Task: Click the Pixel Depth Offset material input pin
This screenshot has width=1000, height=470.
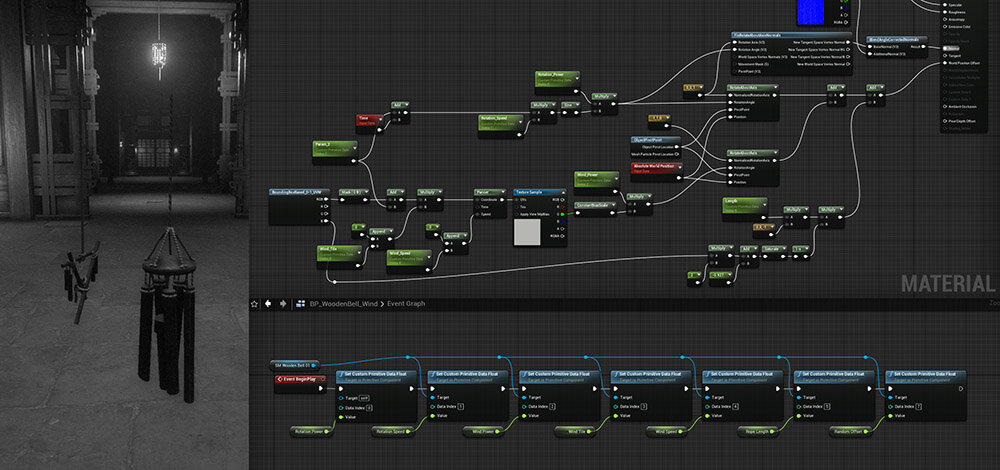Action: 945,121
